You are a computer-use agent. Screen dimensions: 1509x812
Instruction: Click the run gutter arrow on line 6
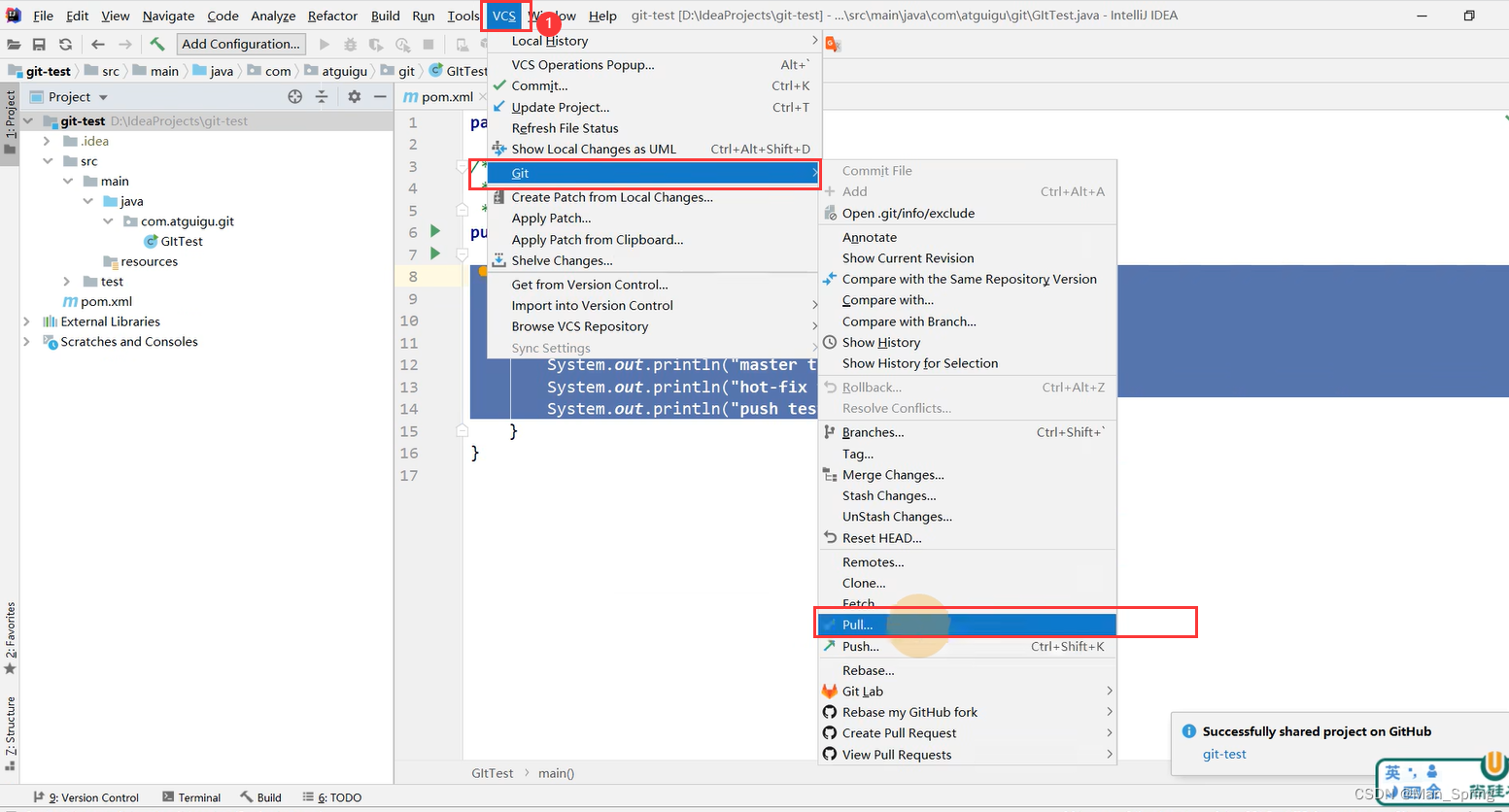pyautogui.click(x=435, y=231)
